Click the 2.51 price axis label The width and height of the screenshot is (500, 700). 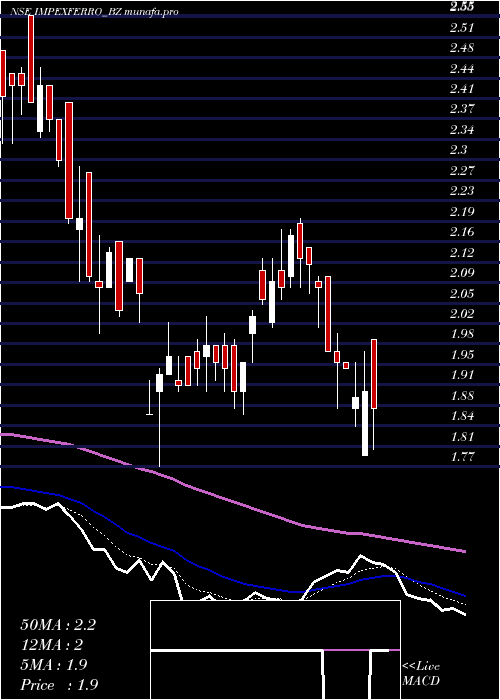pyautogui.click(x=462, y=28)
